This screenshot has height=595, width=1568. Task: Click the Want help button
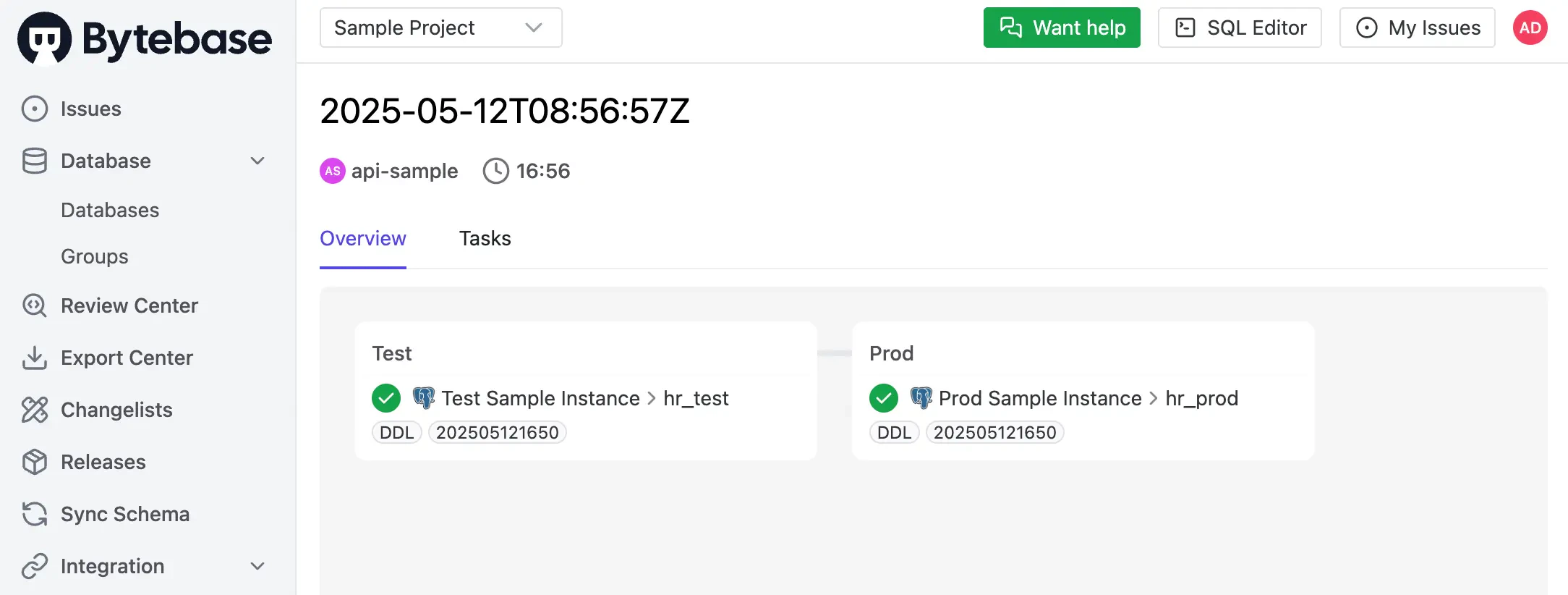pyautogui.click(x=1062, y=28)
